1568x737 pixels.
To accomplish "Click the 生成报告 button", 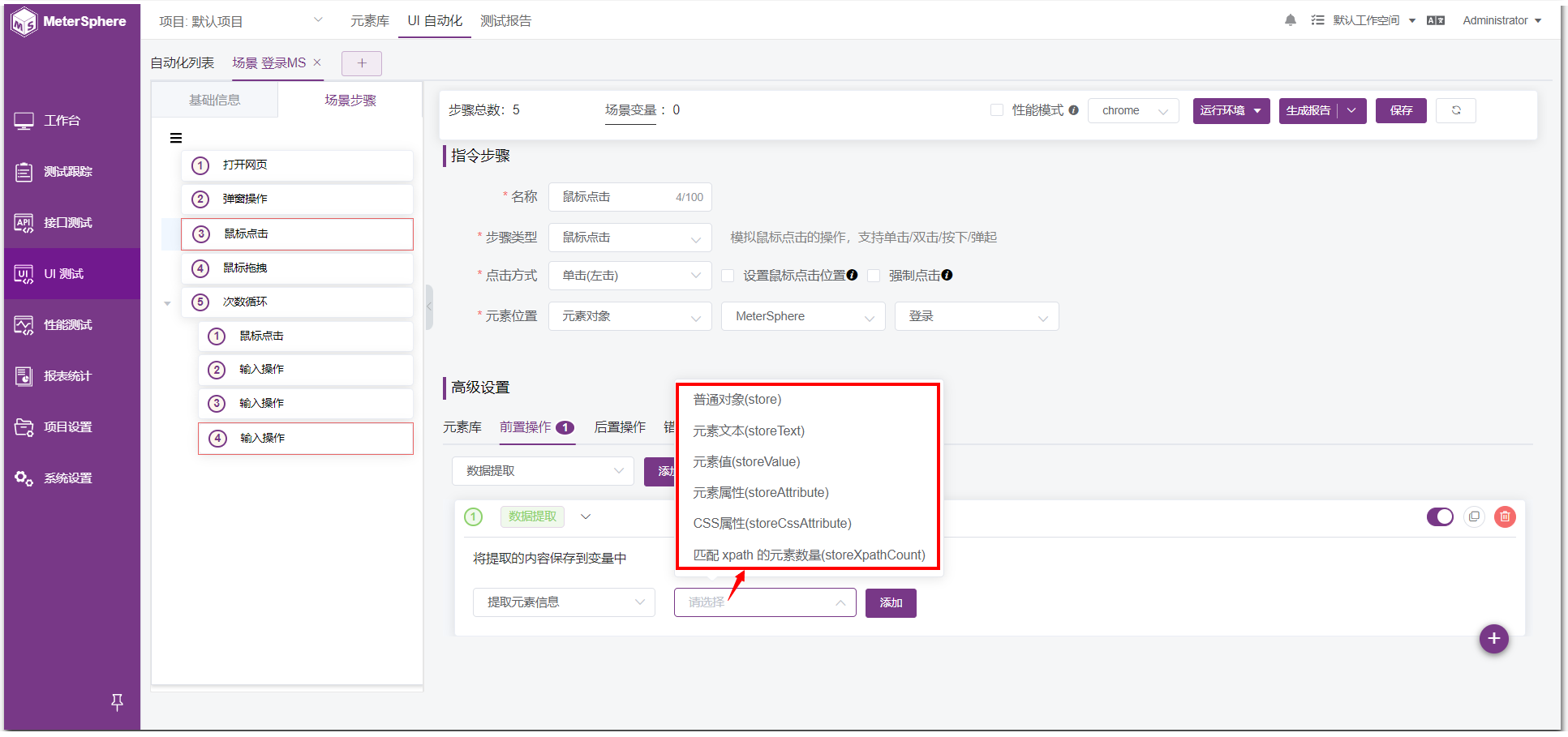I will (1308, 110).
